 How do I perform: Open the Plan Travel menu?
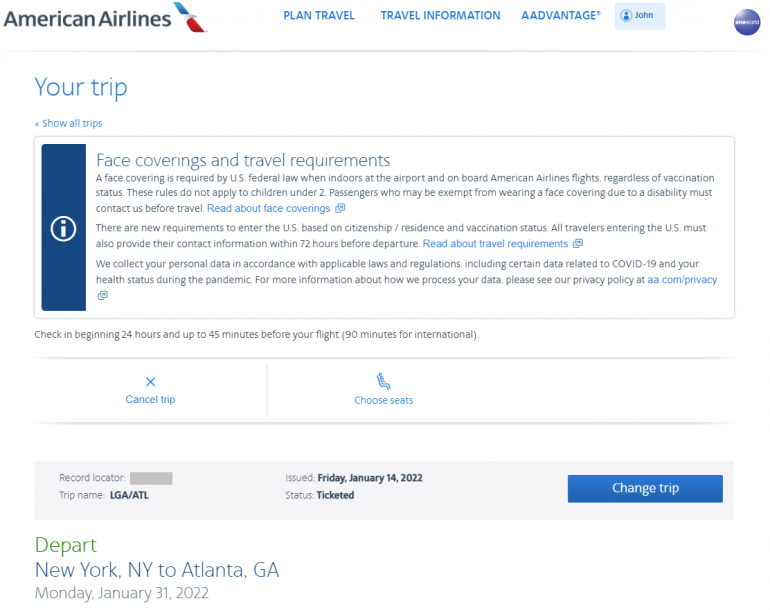click(319, 16)
